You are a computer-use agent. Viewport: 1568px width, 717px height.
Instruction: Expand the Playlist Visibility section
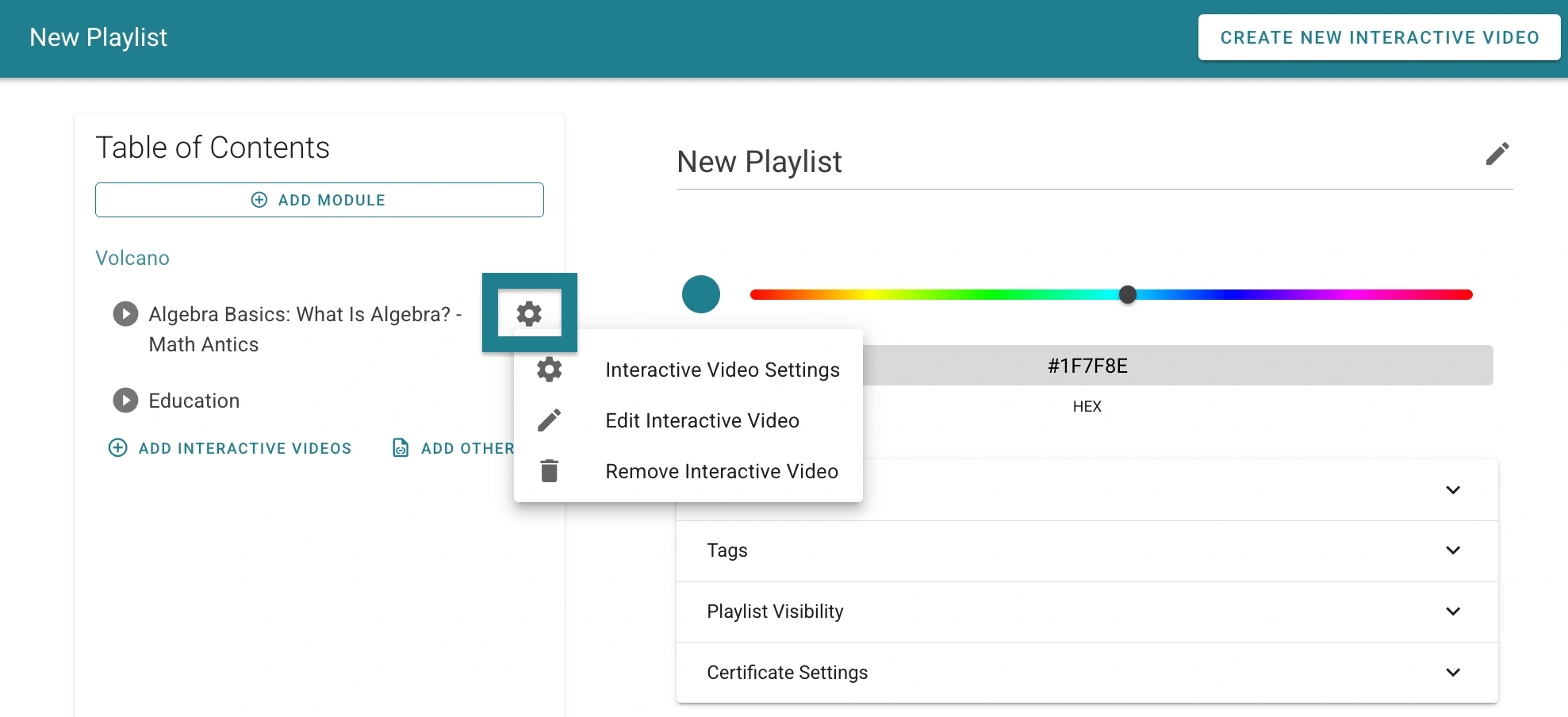click(x=1087, y=612)
